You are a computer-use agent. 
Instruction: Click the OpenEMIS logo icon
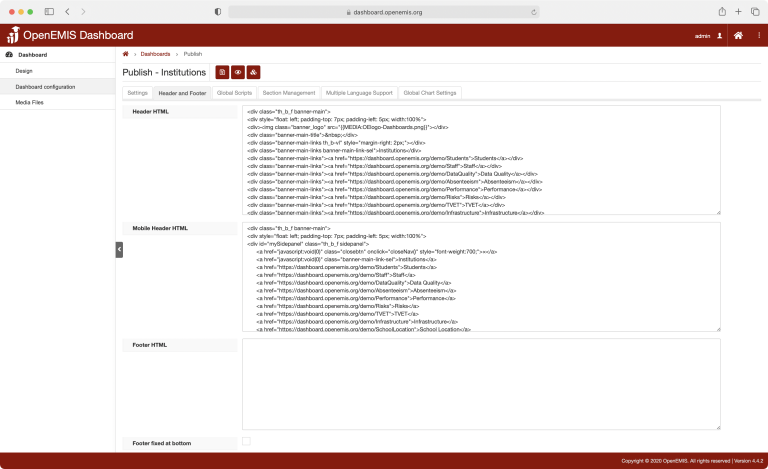12,35
